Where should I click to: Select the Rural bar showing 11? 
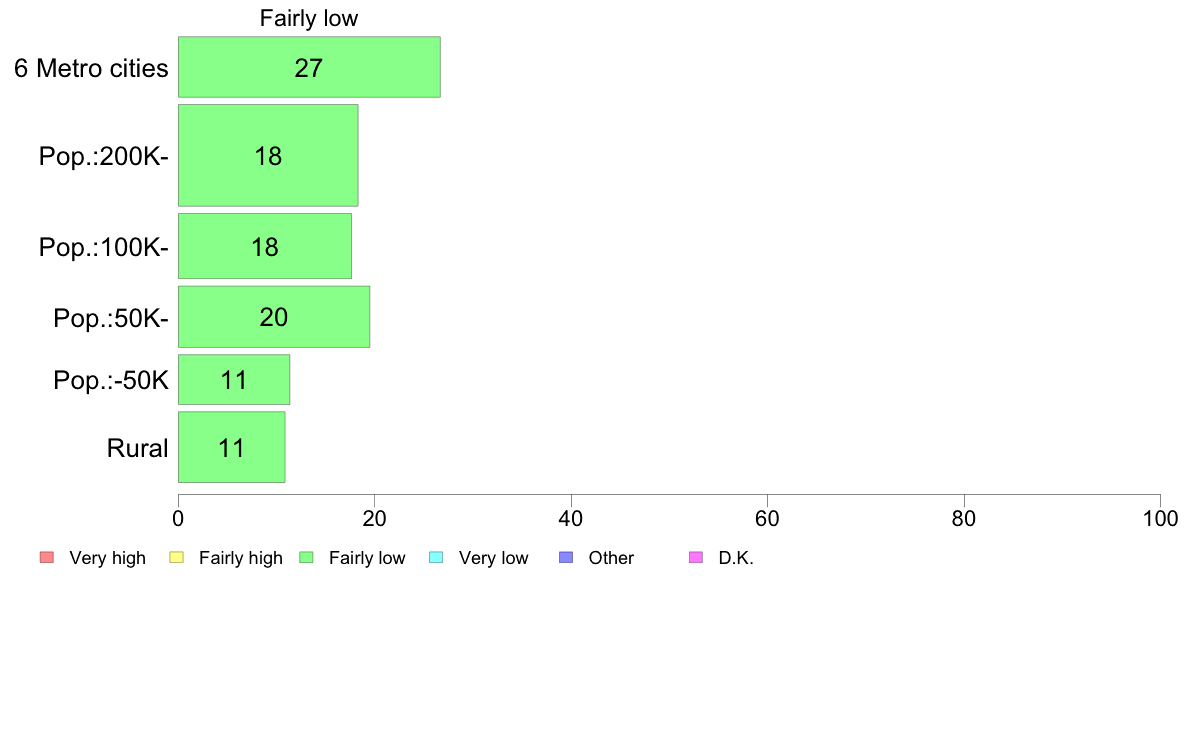(x=232, y=447)
